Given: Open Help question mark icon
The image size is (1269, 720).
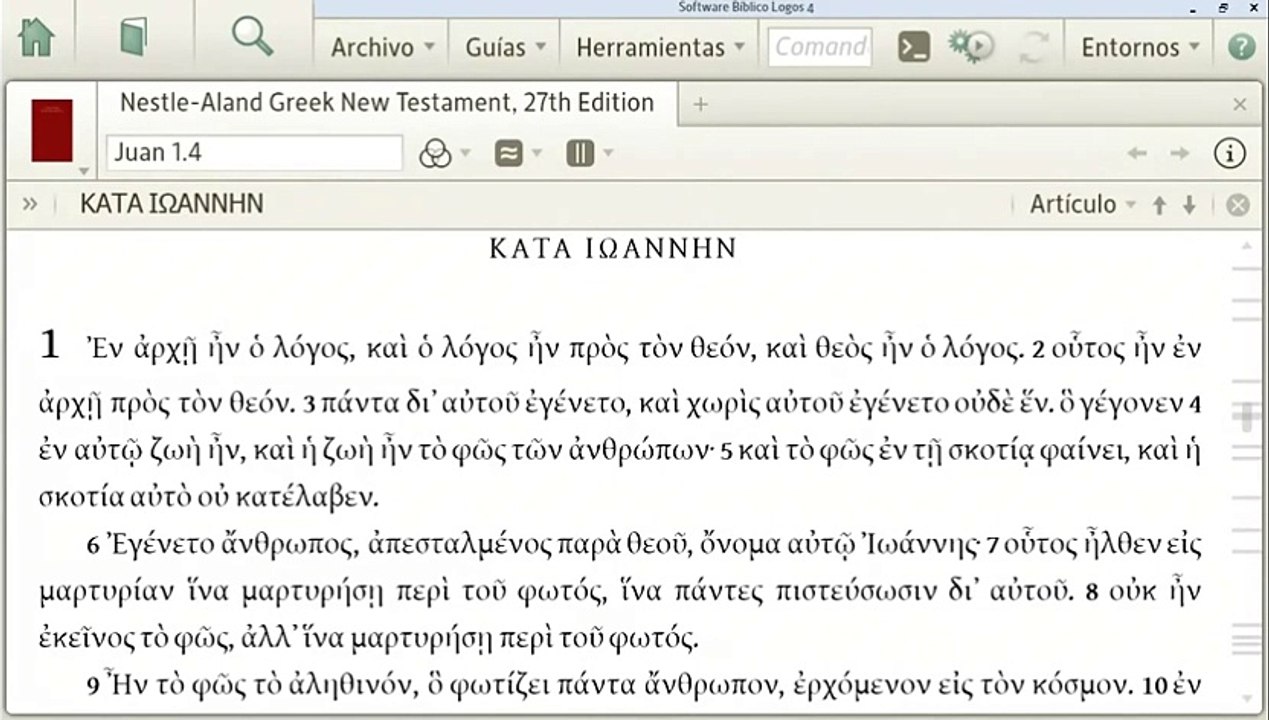Looking at the screenshot, I should pos(1241,47).
